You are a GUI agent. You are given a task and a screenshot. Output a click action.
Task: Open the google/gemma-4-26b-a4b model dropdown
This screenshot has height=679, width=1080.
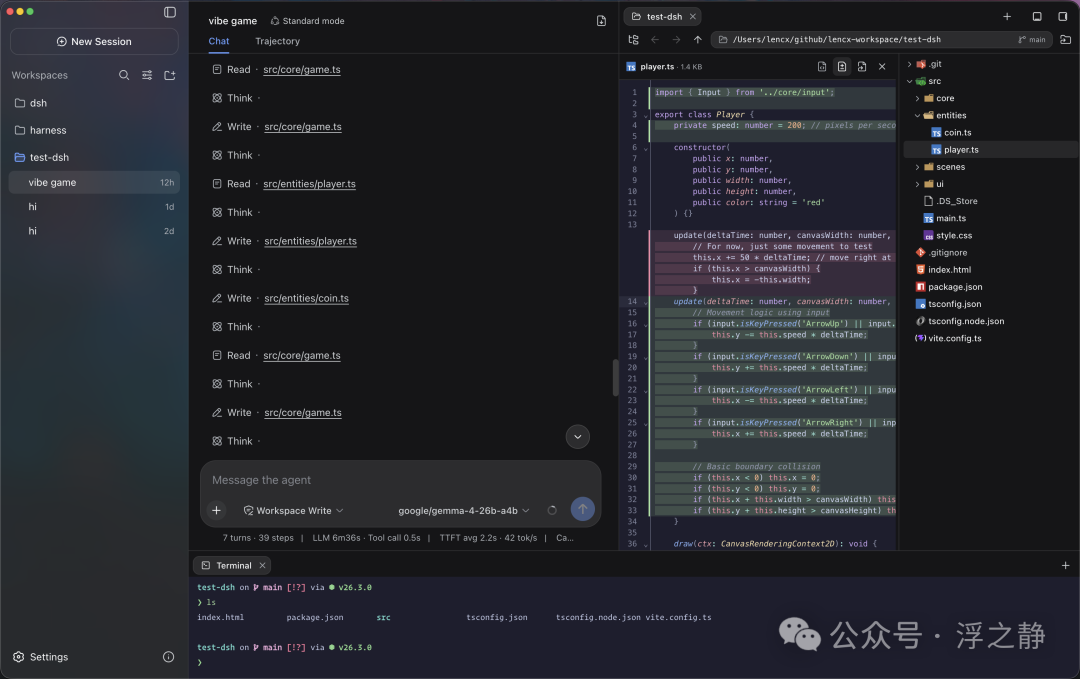click(x=464, y=510)
